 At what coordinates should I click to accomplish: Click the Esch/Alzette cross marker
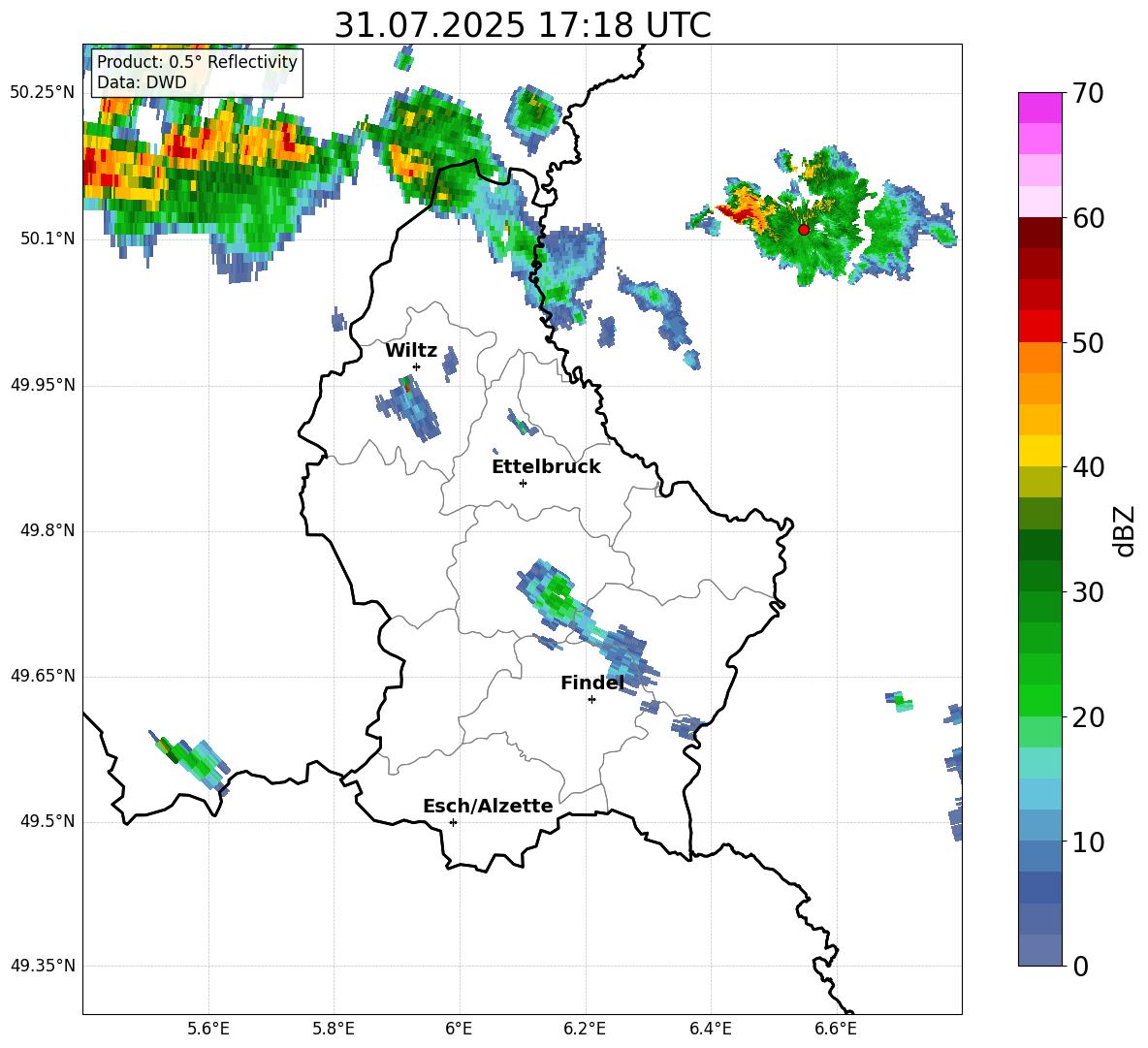453,822
